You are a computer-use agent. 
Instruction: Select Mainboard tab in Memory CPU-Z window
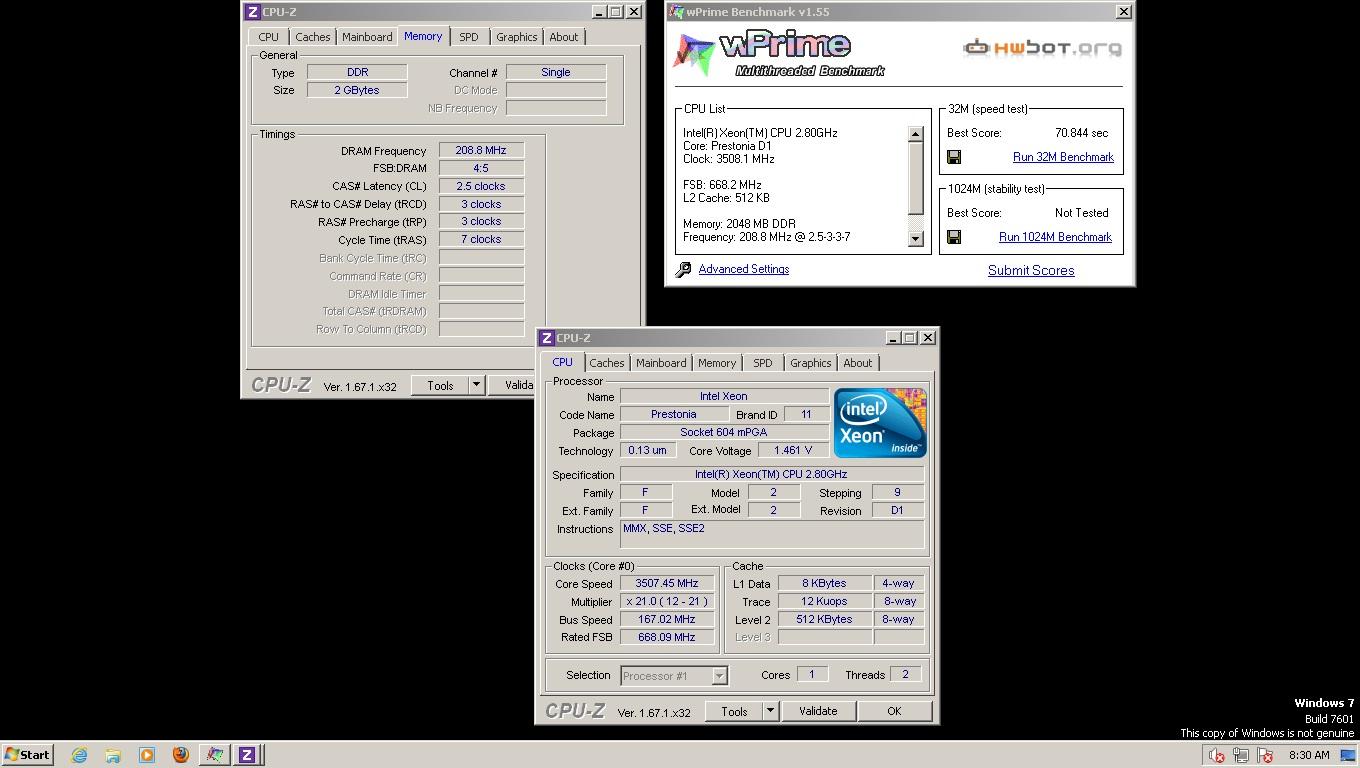(367, 37)
